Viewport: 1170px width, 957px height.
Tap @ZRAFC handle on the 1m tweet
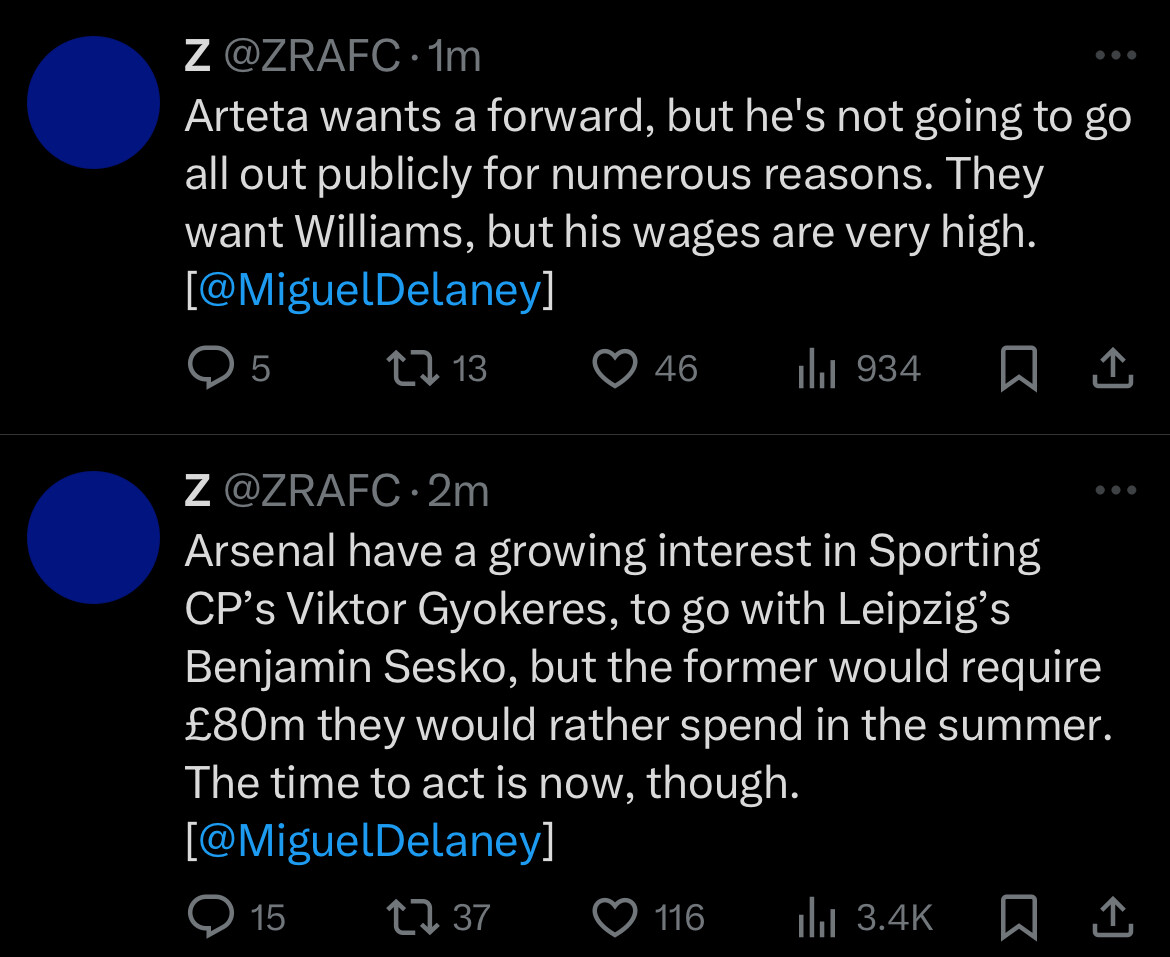click(311, 57)
